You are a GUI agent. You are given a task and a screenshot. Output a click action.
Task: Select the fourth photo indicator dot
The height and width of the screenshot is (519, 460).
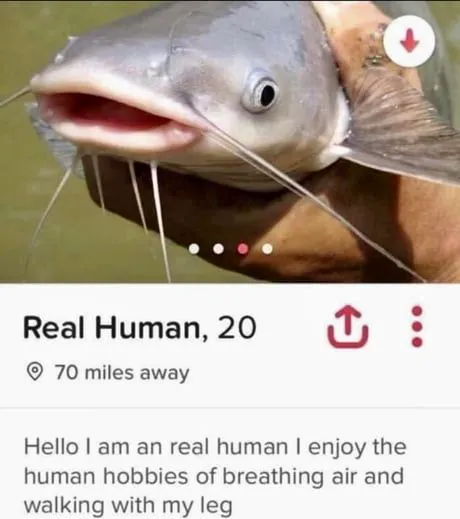[267, 249]
